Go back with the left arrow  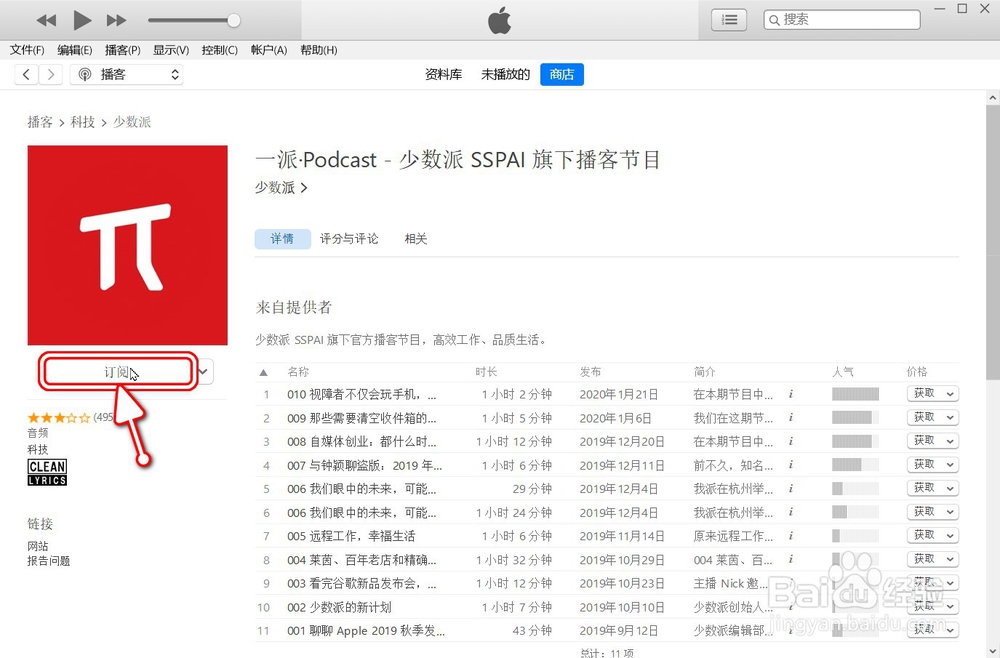[26, 75]
